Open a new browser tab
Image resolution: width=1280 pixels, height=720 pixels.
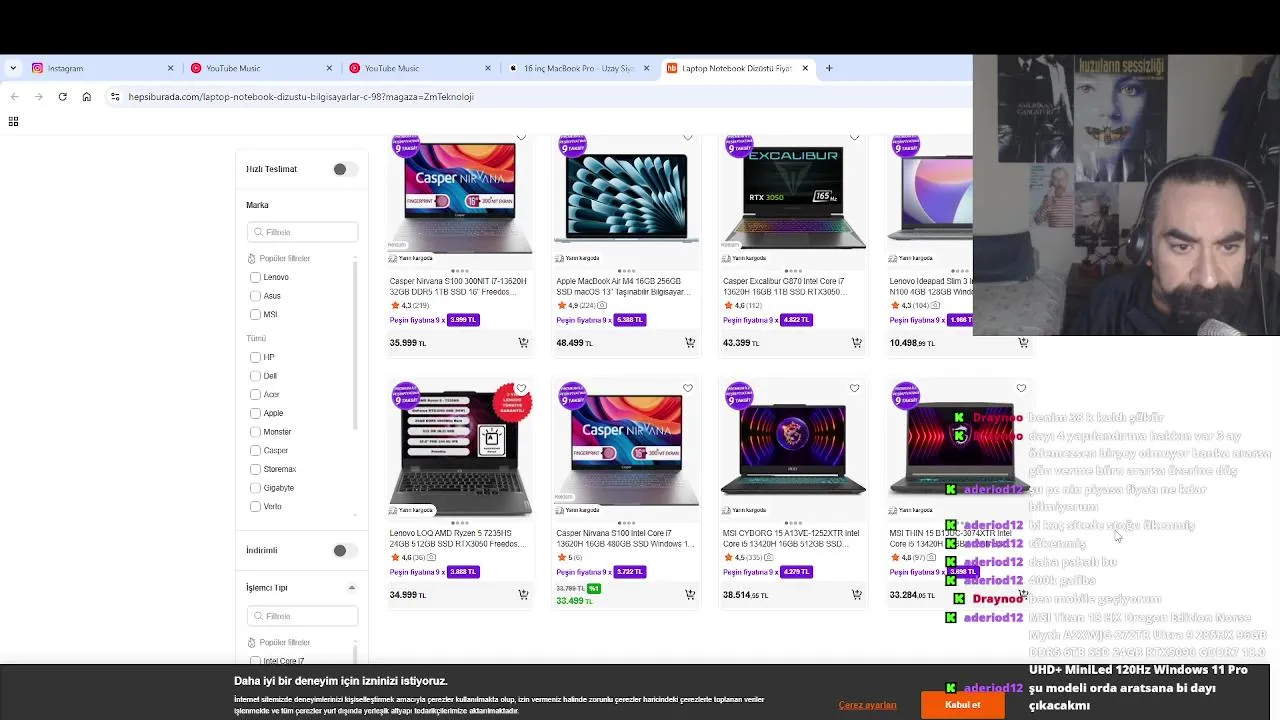[829, 68]
